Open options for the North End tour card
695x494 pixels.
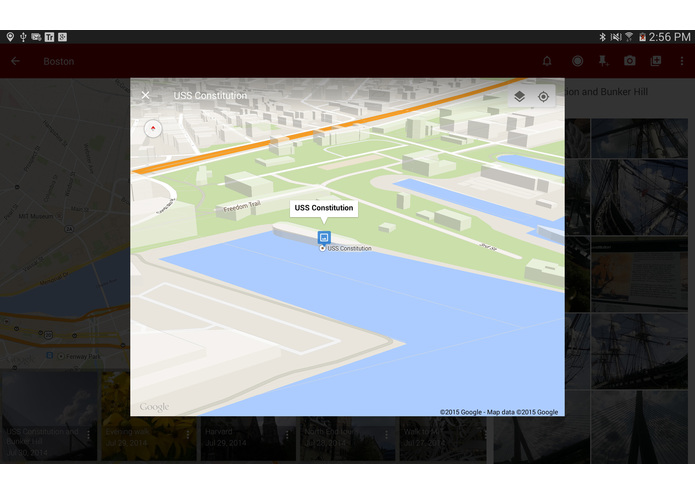coord(387,435)
